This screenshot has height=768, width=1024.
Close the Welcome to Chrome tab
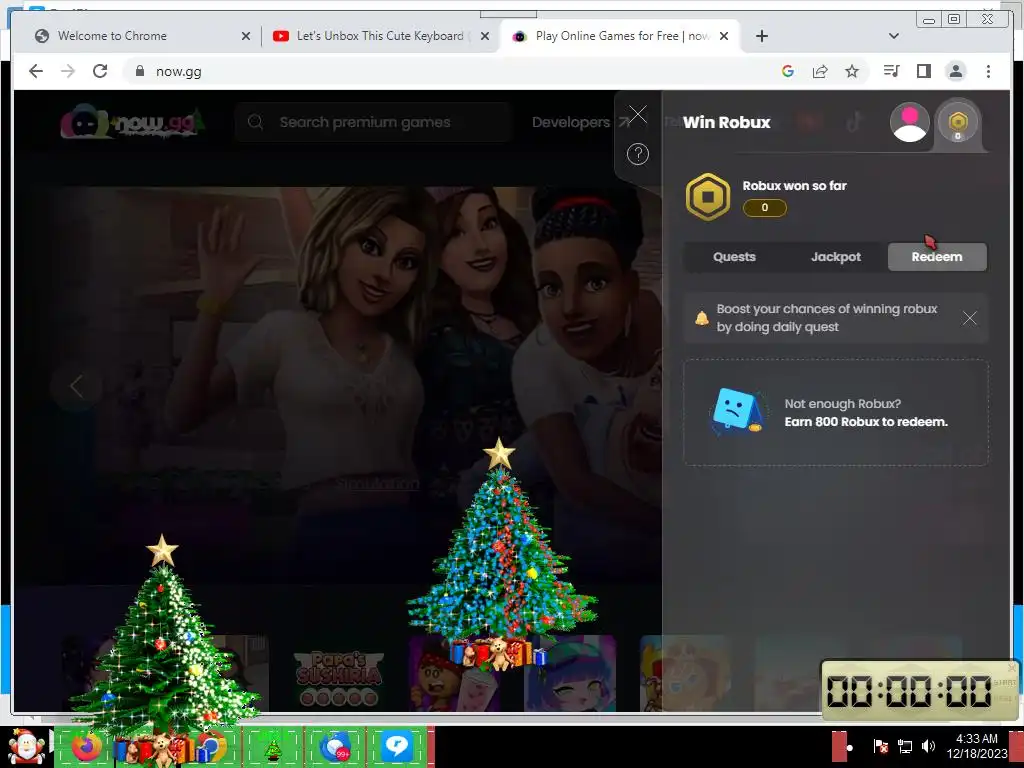point(246,36)
